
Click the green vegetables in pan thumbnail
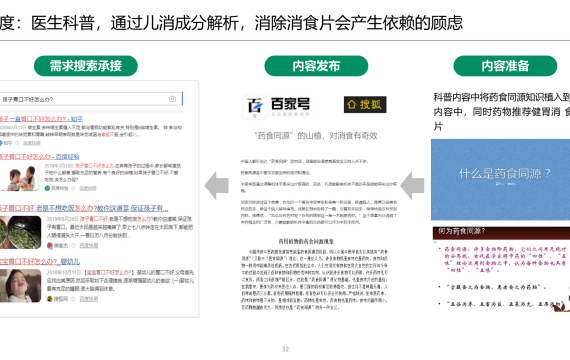click(20, 232)
